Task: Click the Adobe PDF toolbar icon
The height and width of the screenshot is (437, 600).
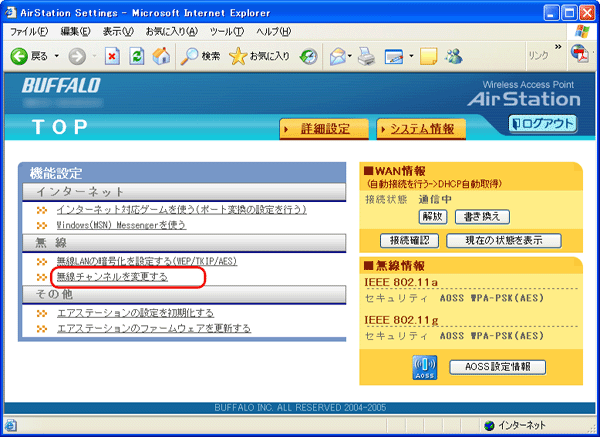Action: (x=580, y=54)
